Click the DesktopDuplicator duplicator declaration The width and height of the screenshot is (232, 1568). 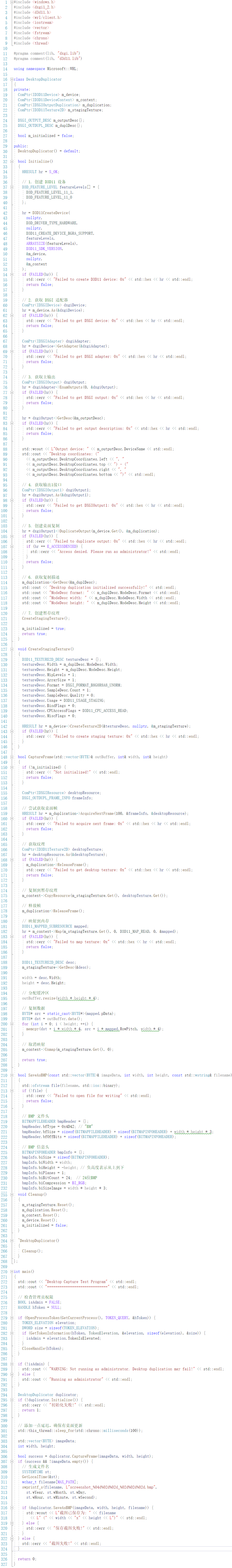48,1394
